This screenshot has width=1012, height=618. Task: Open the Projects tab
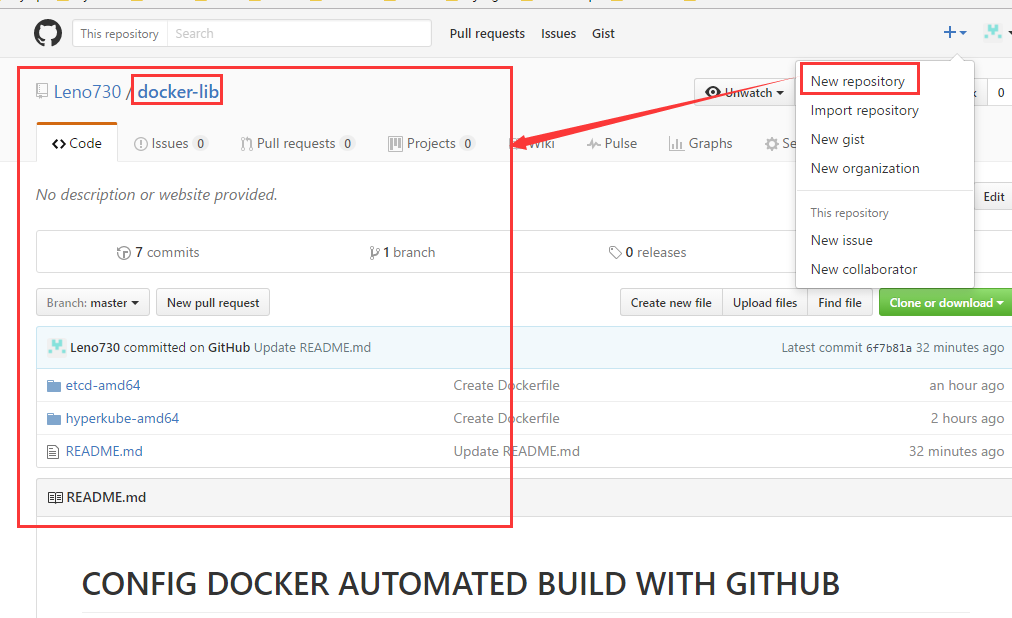[431, 143]
